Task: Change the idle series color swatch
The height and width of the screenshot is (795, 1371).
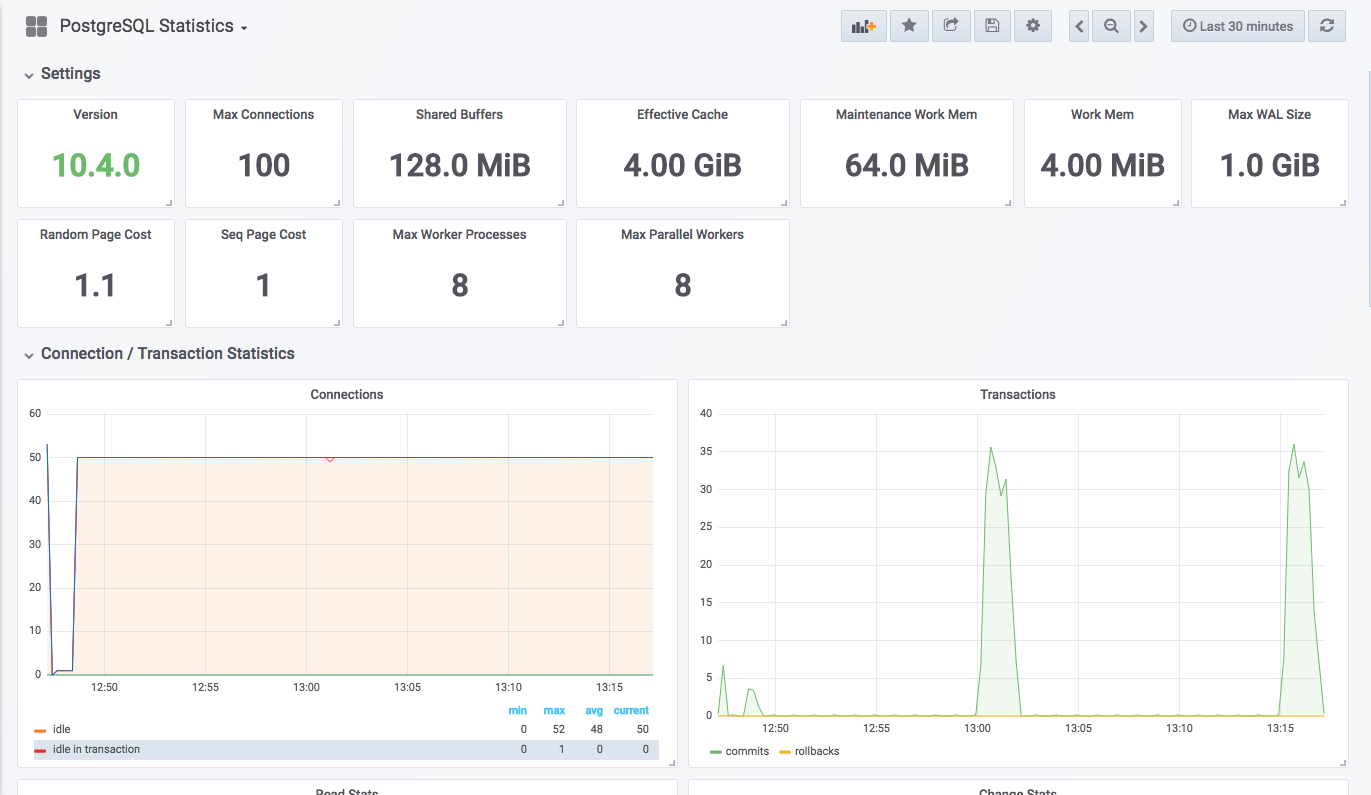Action: [x=40, y=731]
